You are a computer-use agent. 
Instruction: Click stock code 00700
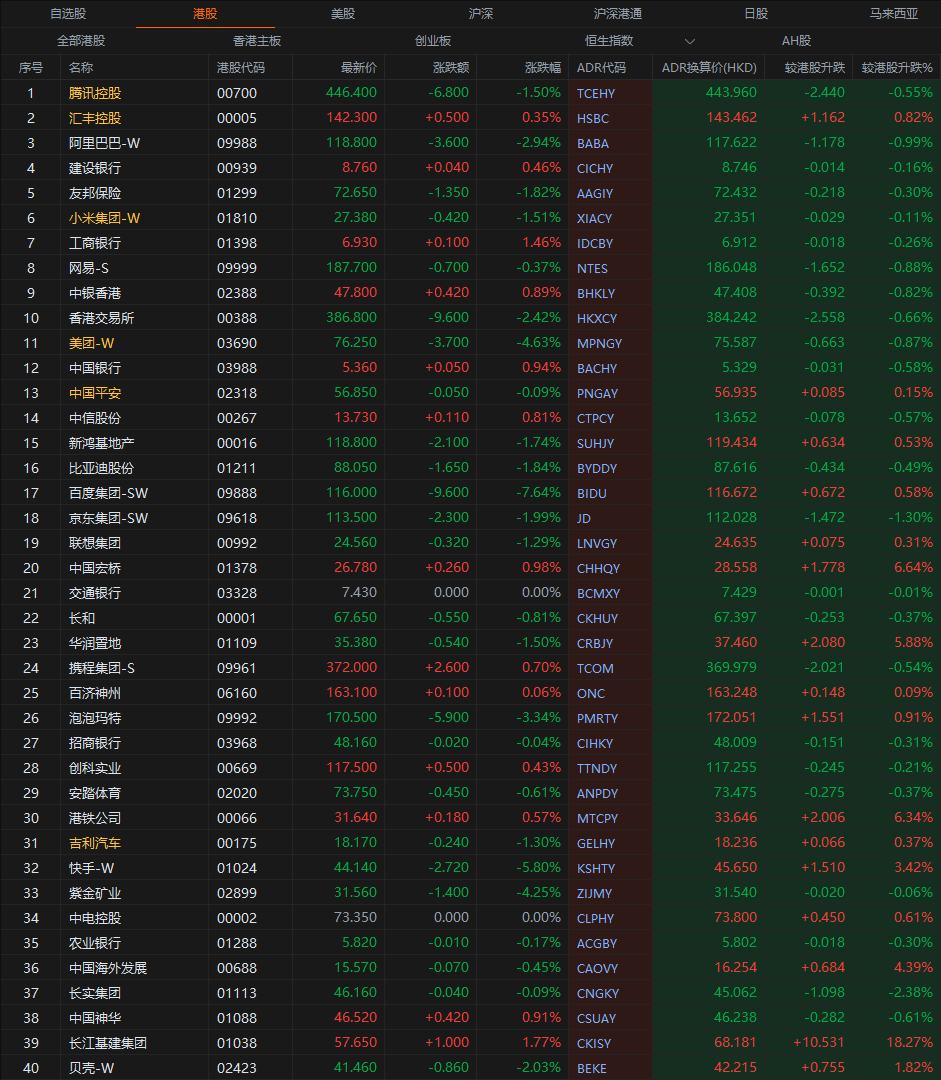pyautogui.click(x=237, y=94)
